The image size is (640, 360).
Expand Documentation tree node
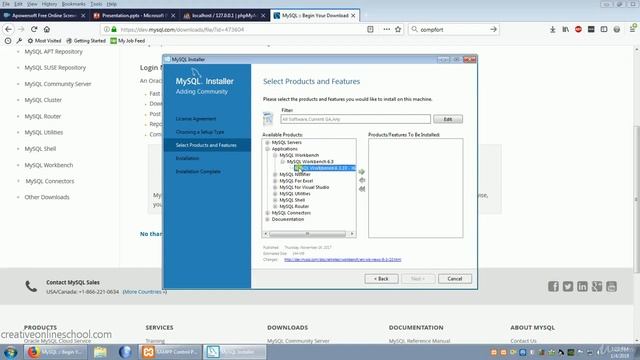[267, 220]
